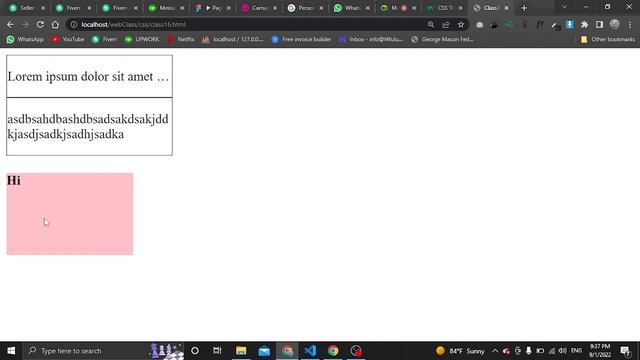Open File Explorer from the taskbar
The width and height of the screenshot is (640, 360).
(x=241, y=351)
